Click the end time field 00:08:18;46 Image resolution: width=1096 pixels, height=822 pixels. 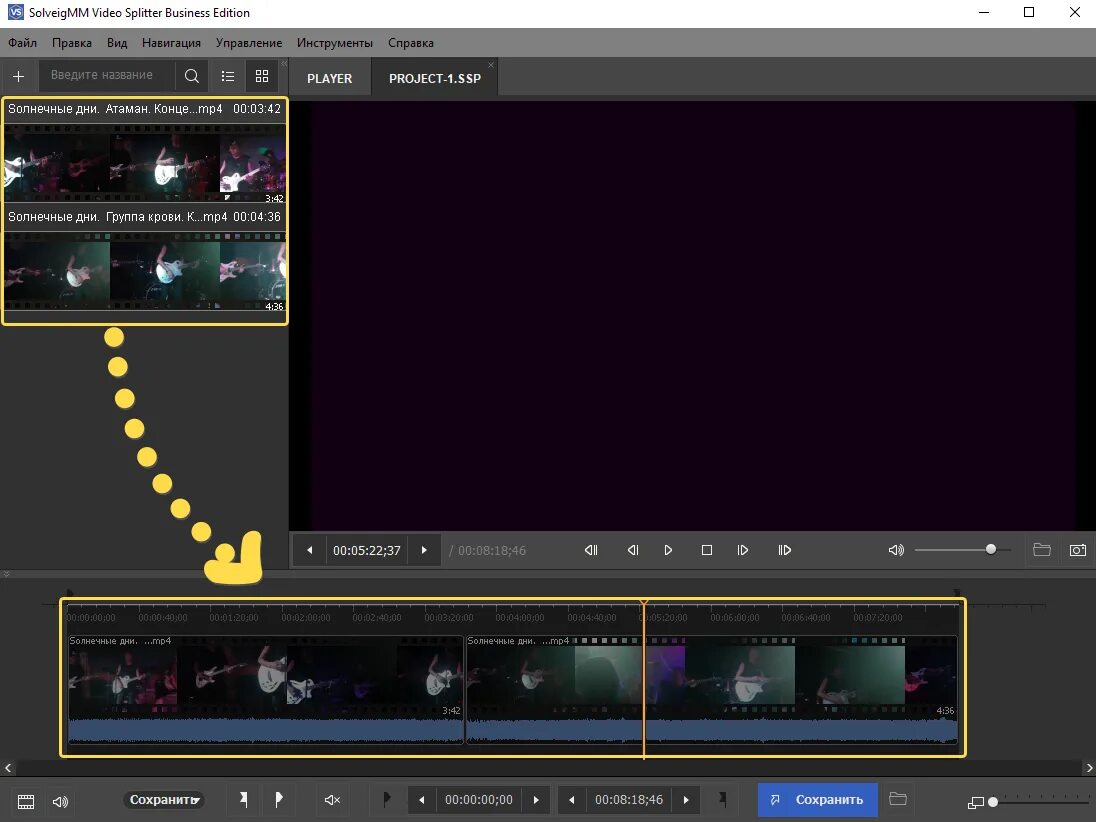[x=629, y=800]
